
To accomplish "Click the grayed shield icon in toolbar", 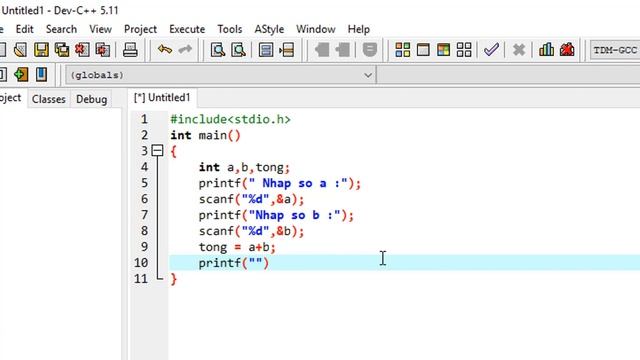I will tap(370, 50).
